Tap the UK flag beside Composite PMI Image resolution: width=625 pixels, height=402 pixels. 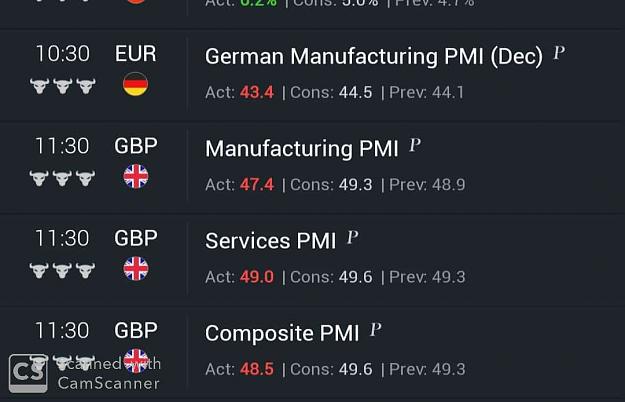136,361
